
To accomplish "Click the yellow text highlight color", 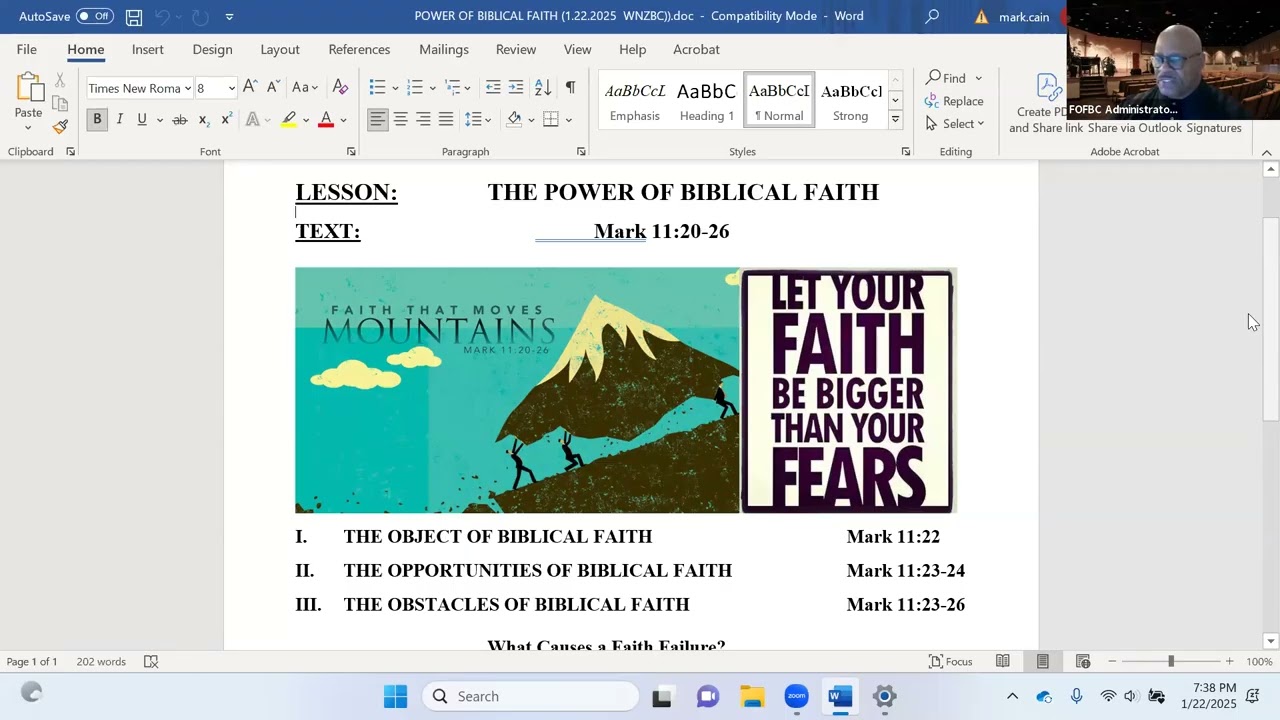I will pos(288,120).
